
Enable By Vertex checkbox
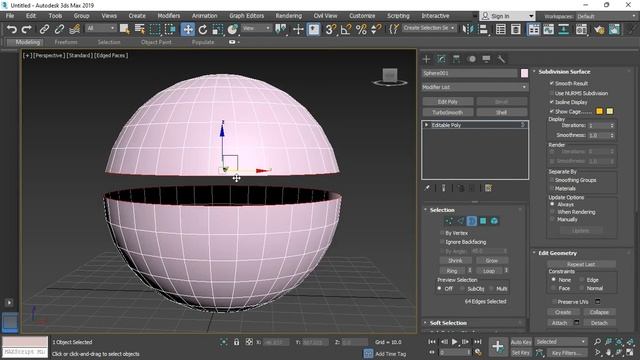pyautogui.click(x=442, y=233)
